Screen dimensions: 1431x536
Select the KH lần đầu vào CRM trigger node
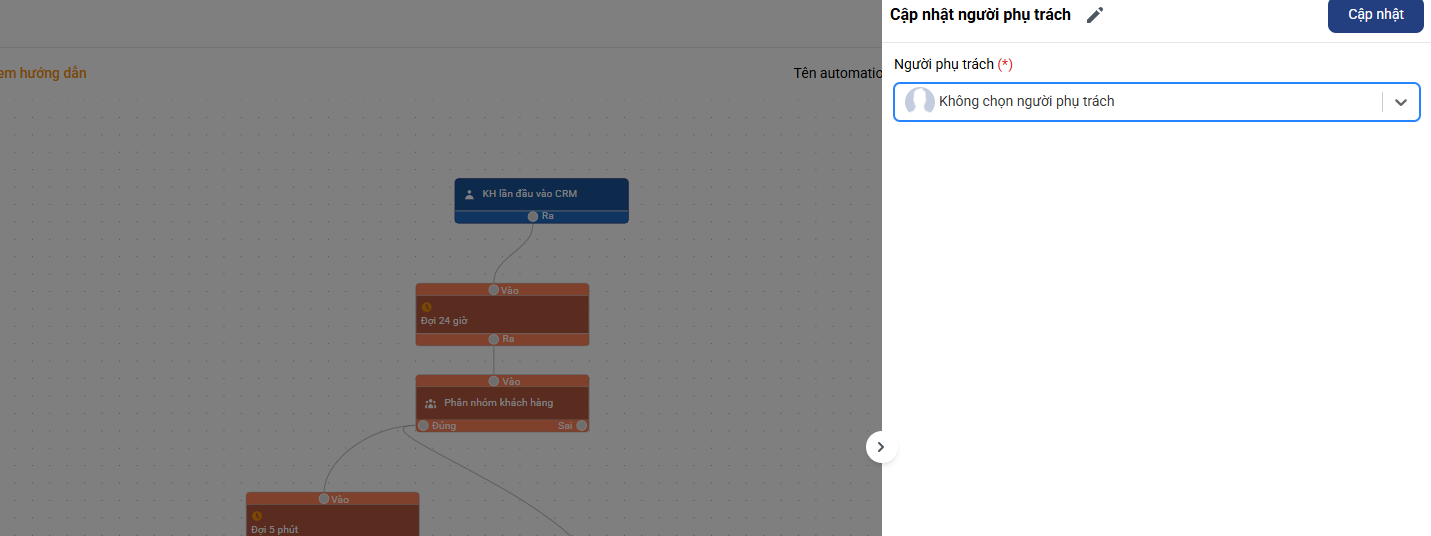tap(541, 194)
